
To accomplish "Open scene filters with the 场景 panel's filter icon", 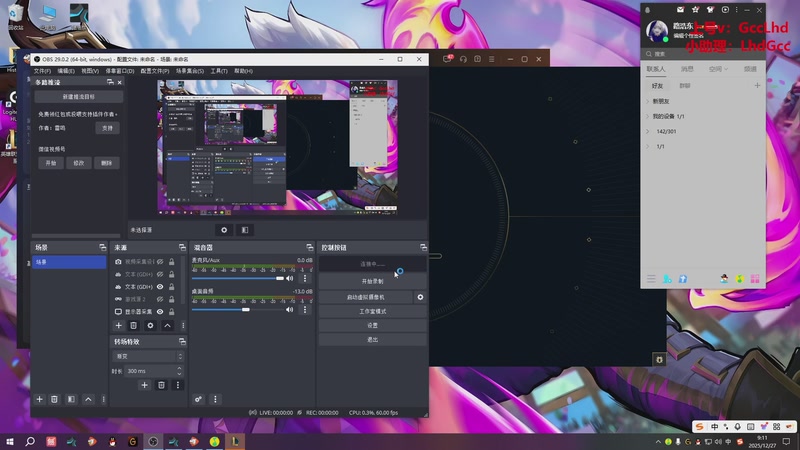I will click(71, 399).
